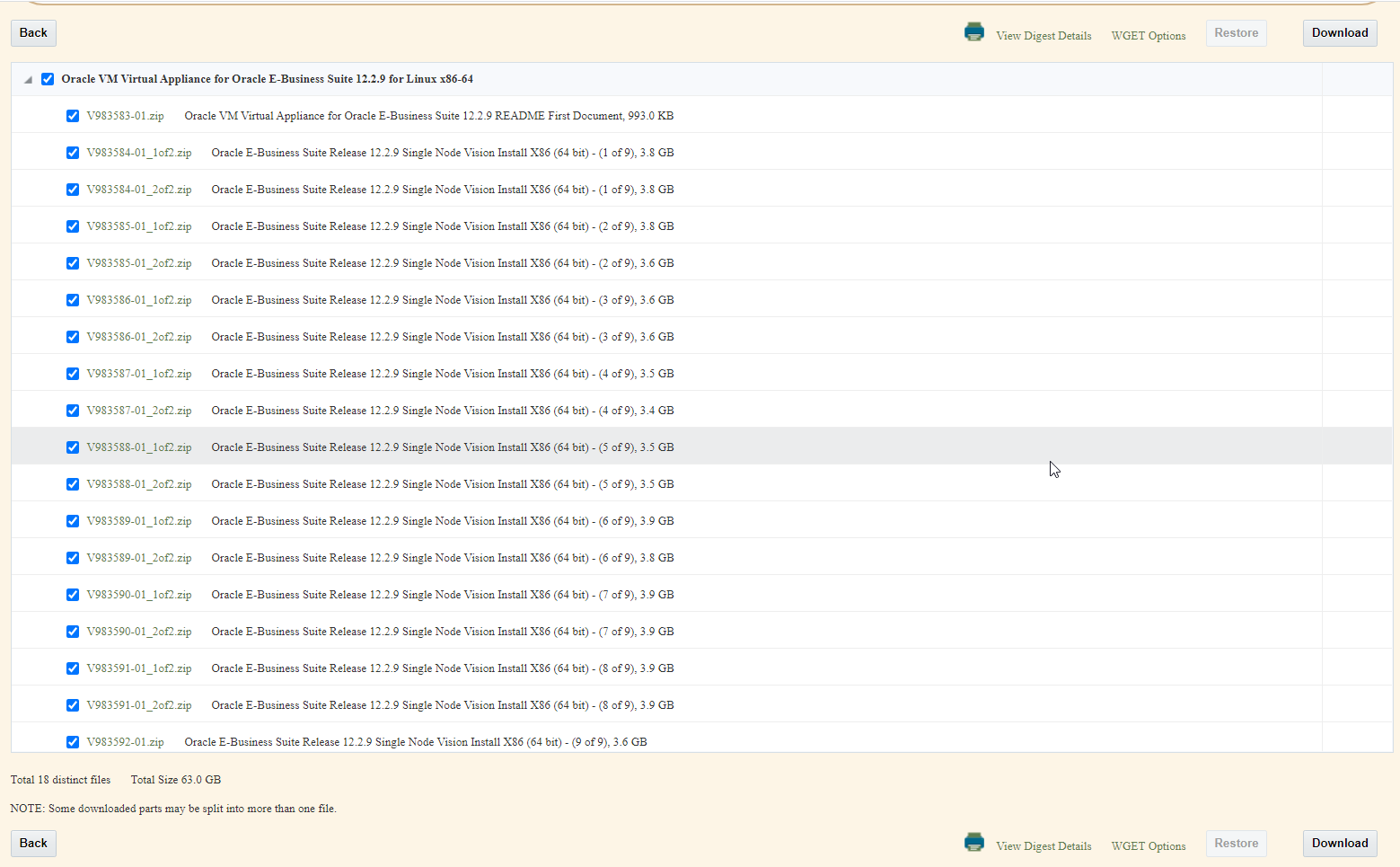Click the '(4 of 9), 3.4 GB' description
This screenshot has width=1400, height=867.
[442, 411]
